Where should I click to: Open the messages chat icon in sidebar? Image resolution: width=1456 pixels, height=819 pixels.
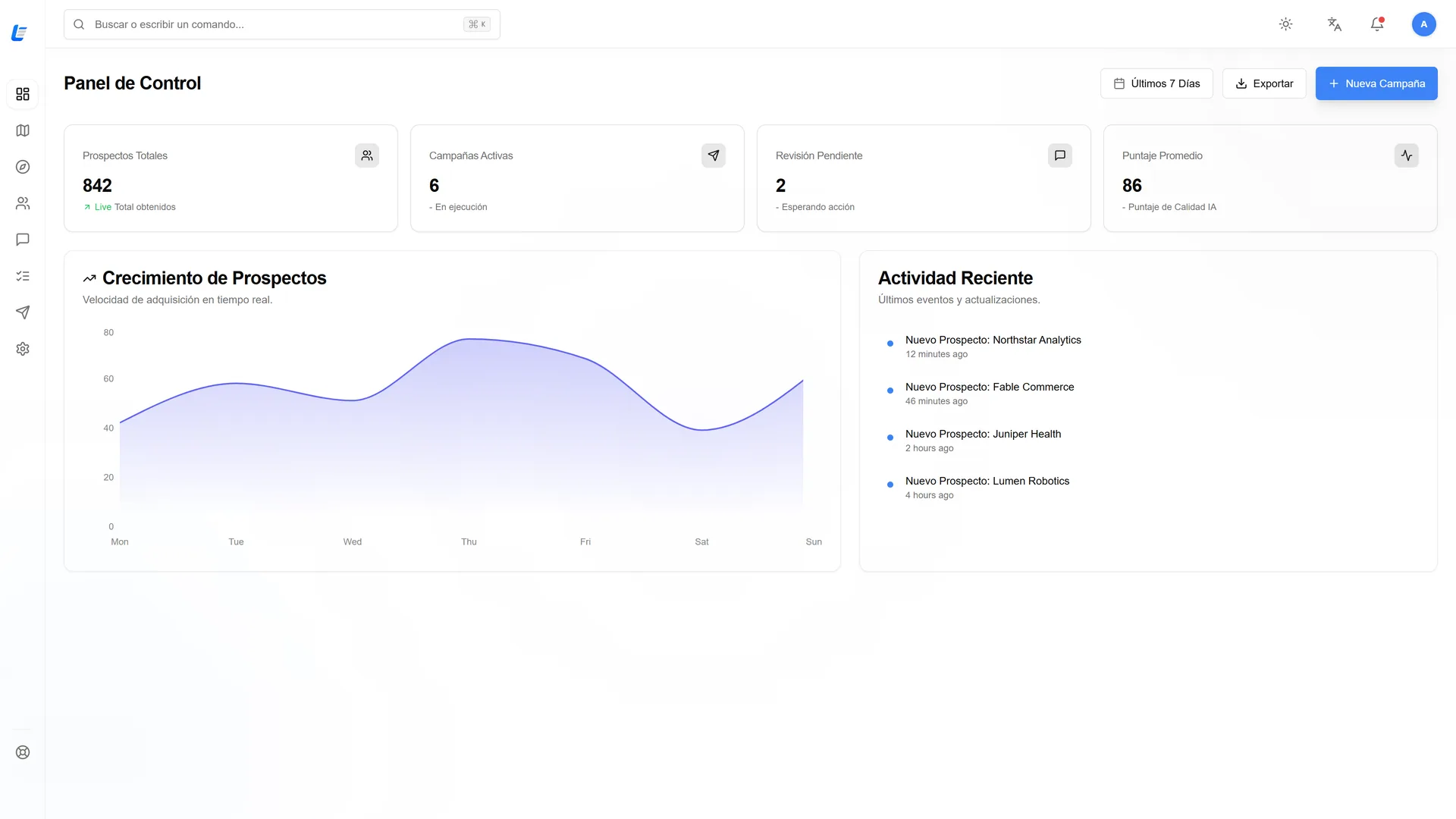pos(23,240)
